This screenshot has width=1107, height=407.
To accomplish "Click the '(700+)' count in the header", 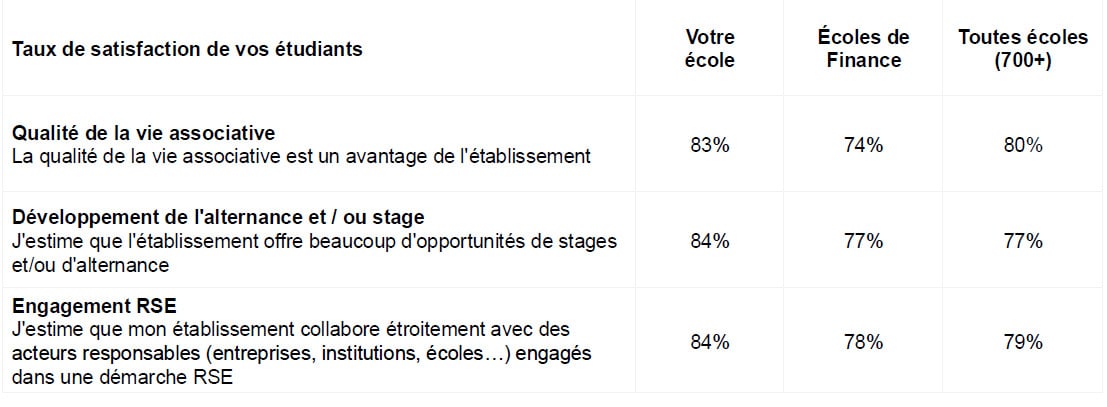I will coord(1022,60).
